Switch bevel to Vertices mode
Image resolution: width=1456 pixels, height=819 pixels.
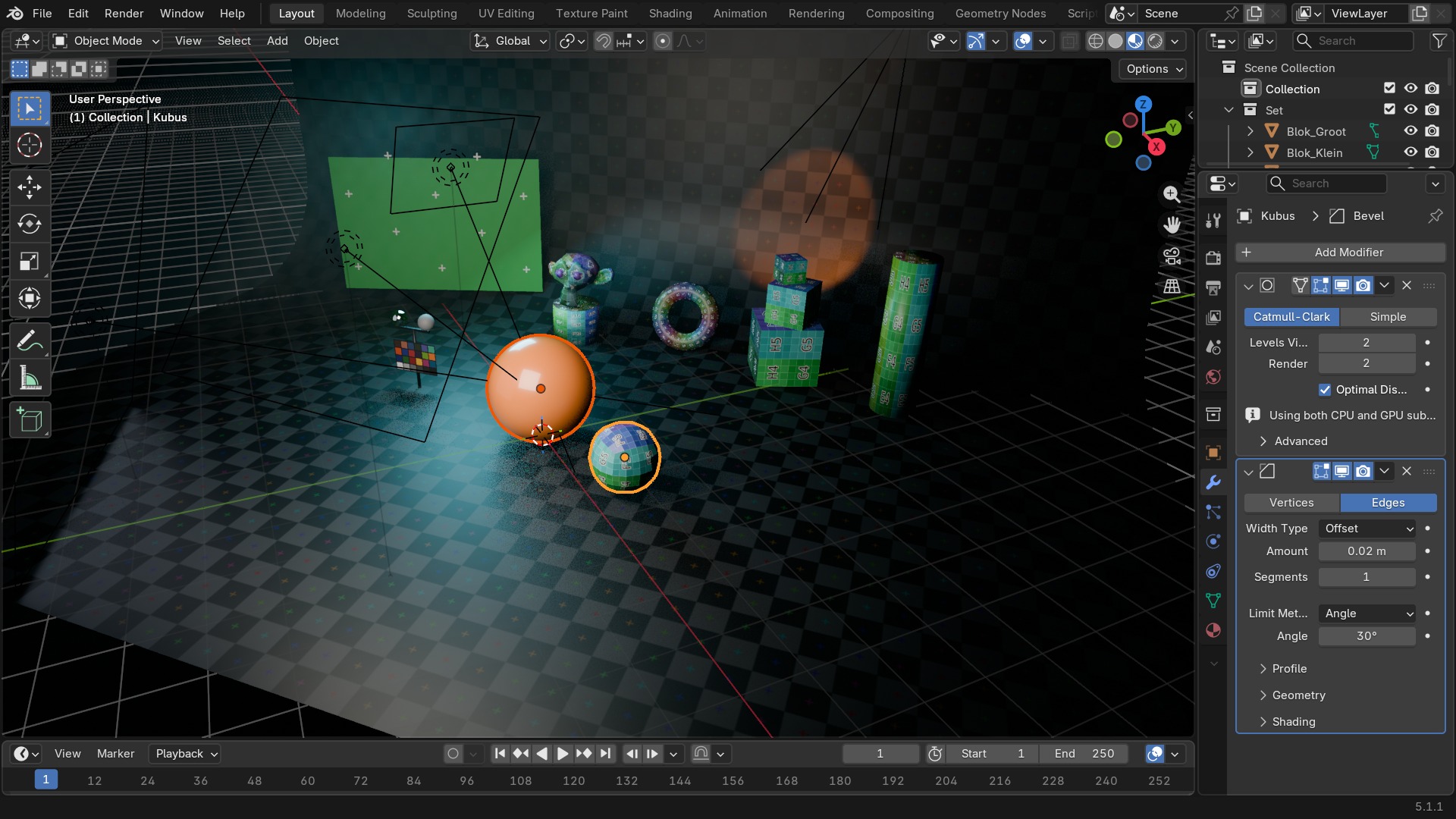click(1291, 503)
